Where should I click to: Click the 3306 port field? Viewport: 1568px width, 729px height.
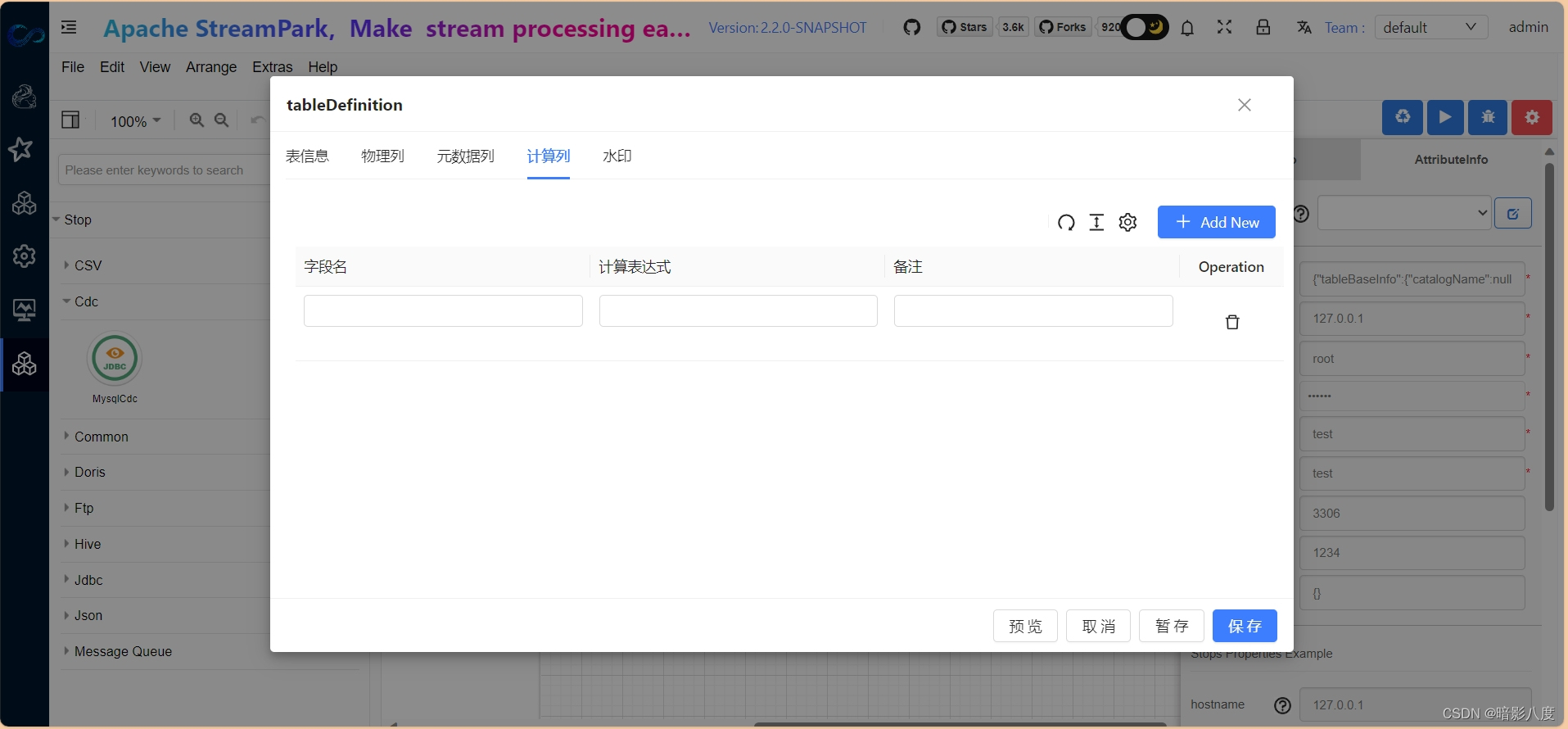(1412, 514)
